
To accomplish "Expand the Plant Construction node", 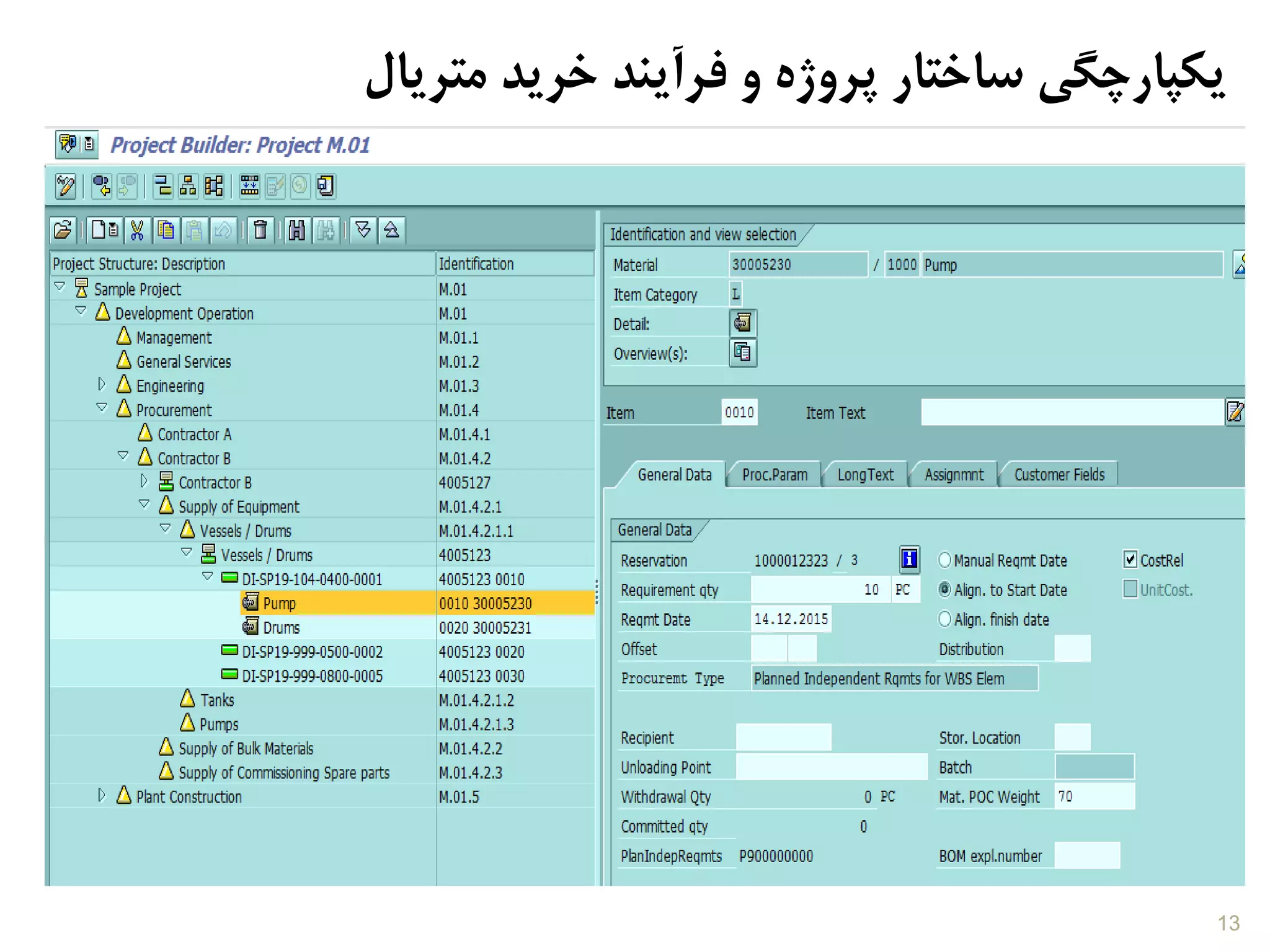I will (x=102, y=795).
